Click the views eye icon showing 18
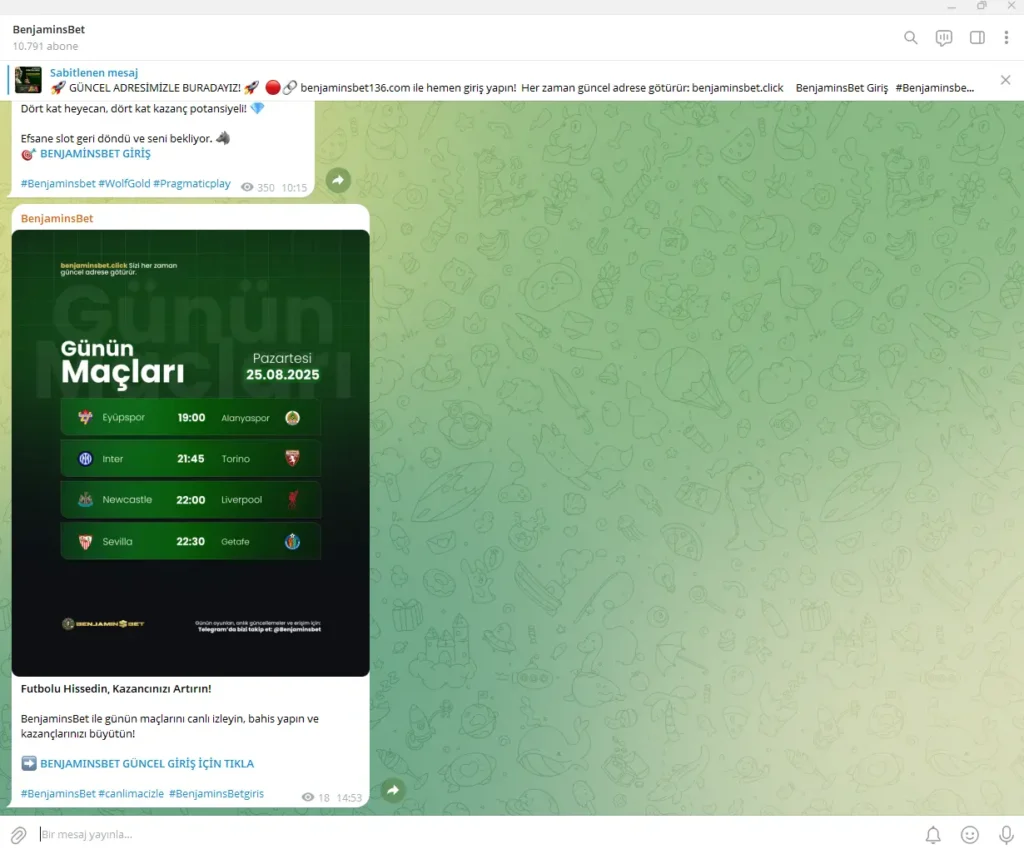This screenshot has width=1024, height=854. coord(308,797)
